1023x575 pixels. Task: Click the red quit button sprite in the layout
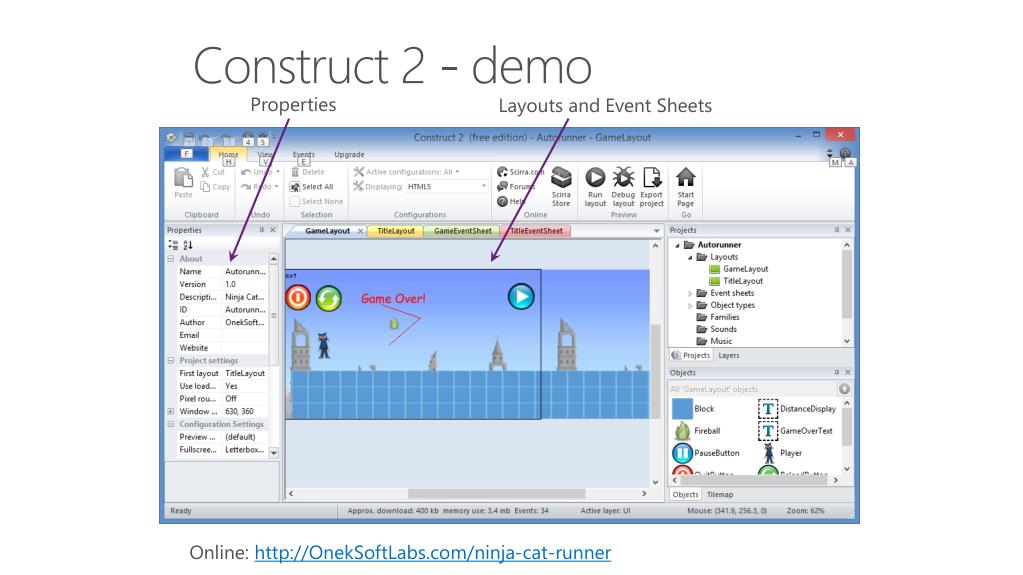(x=298, y=298)
